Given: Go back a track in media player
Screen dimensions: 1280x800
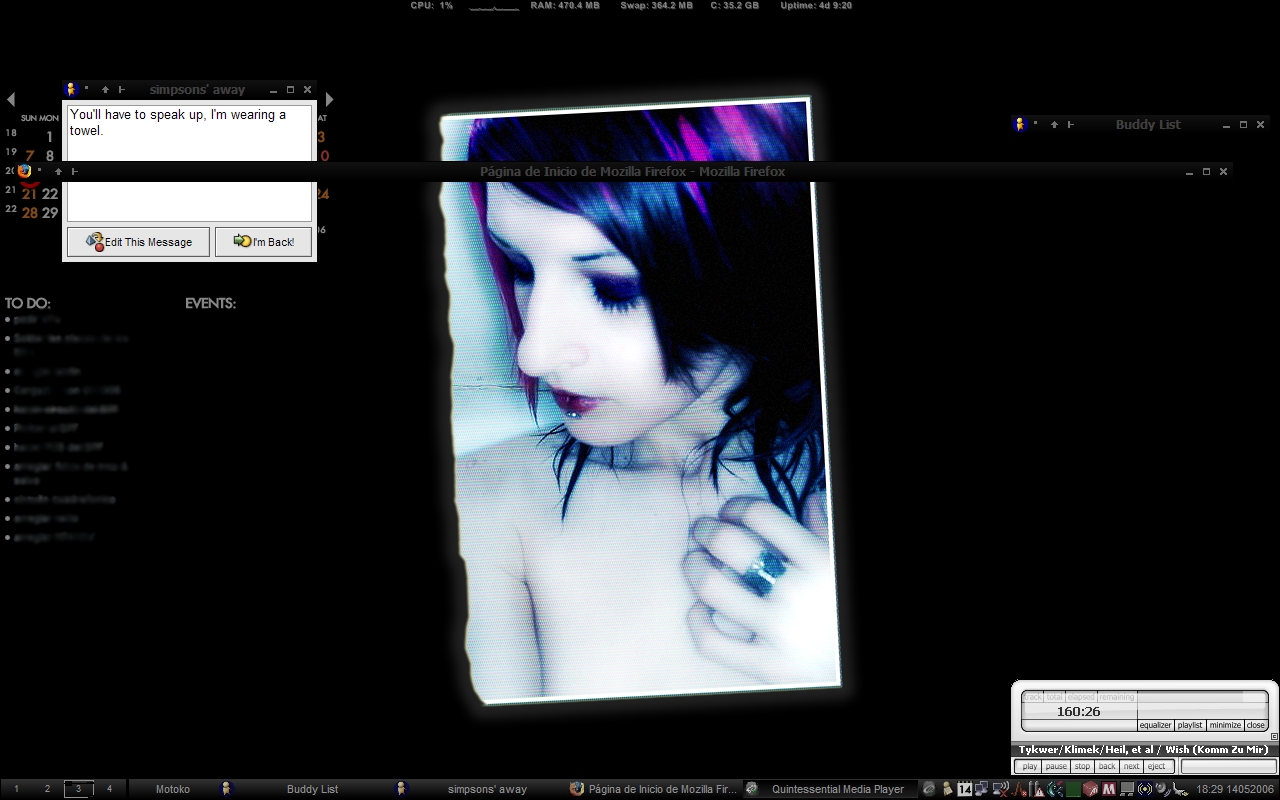Looking at the screenshot, I should (x=1107, y=766).
